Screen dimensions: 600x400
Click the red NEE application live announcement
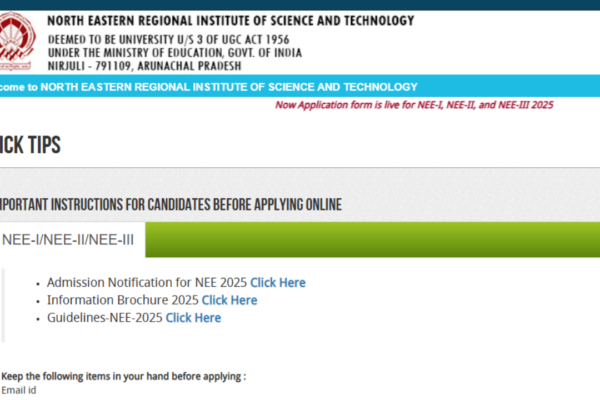click(414, 105)
